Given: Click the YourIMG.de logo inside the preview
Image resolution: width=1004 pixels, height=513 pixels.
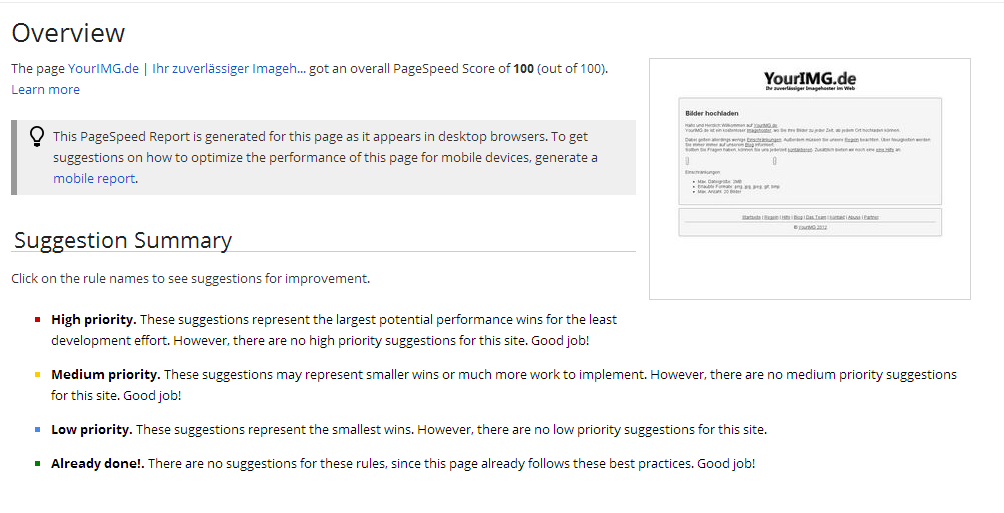Looking at the screenshot, I should coord(810,80).
